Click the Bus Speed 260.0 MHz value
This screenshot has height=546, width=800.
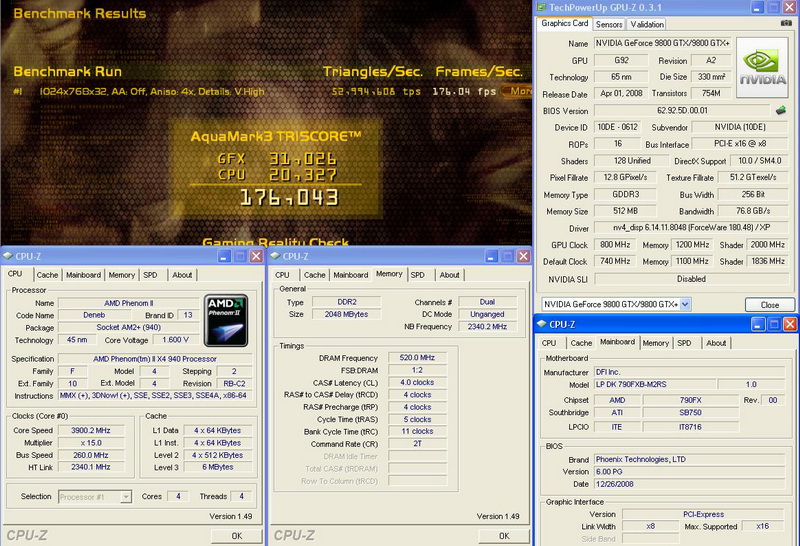90,455
